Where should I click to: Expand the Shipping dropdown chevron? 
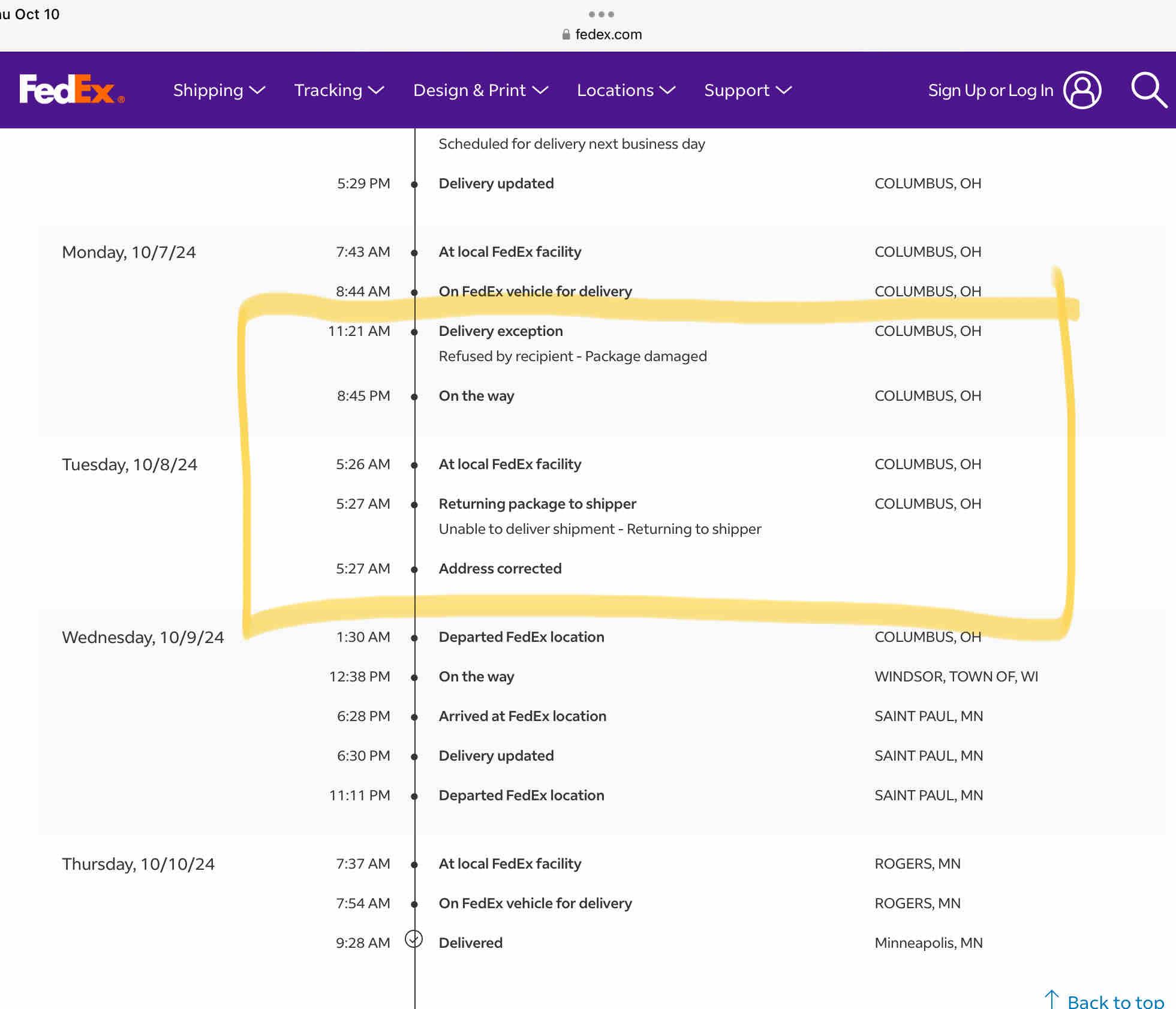257,90
